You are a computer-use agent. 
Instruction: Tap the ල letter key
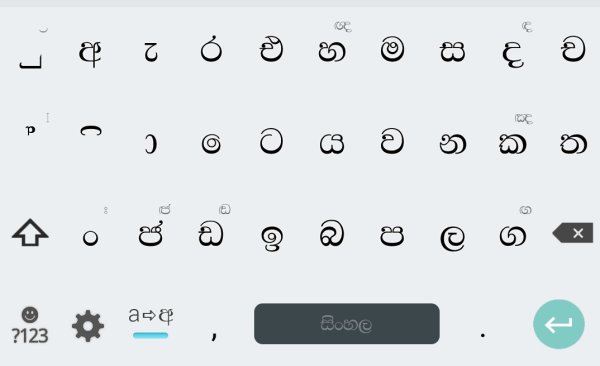[x=452, y=238]
